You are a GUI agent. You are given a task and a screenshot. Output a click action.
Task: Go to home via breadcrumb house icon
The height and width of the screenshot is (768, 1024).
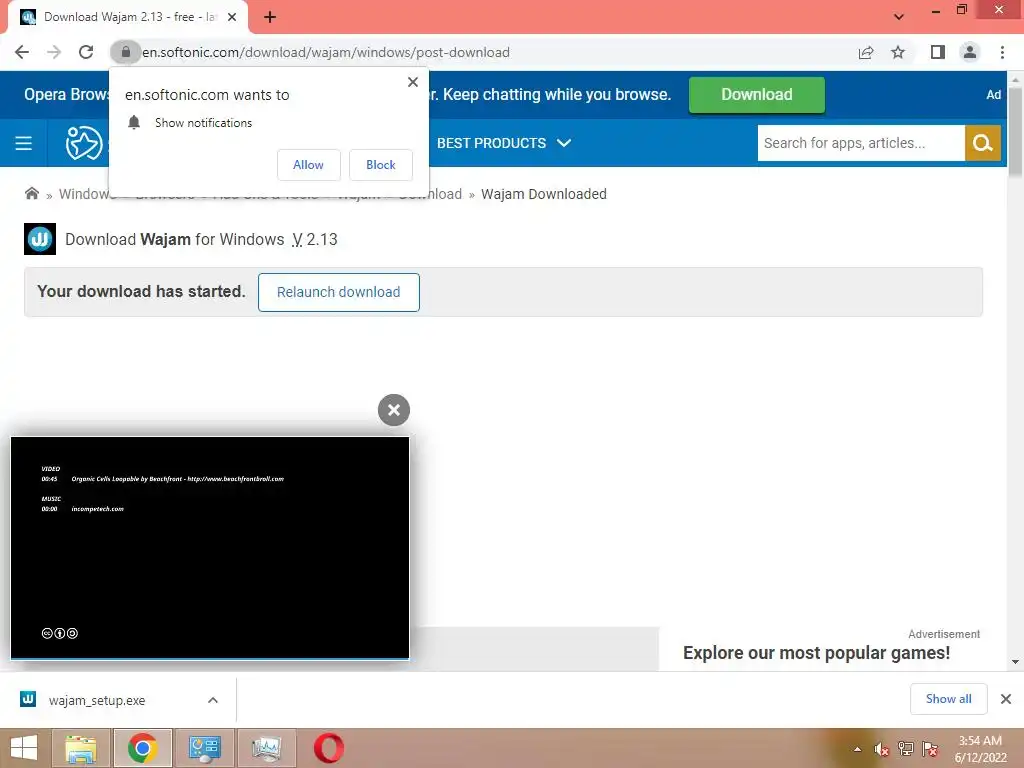[31, 193]
